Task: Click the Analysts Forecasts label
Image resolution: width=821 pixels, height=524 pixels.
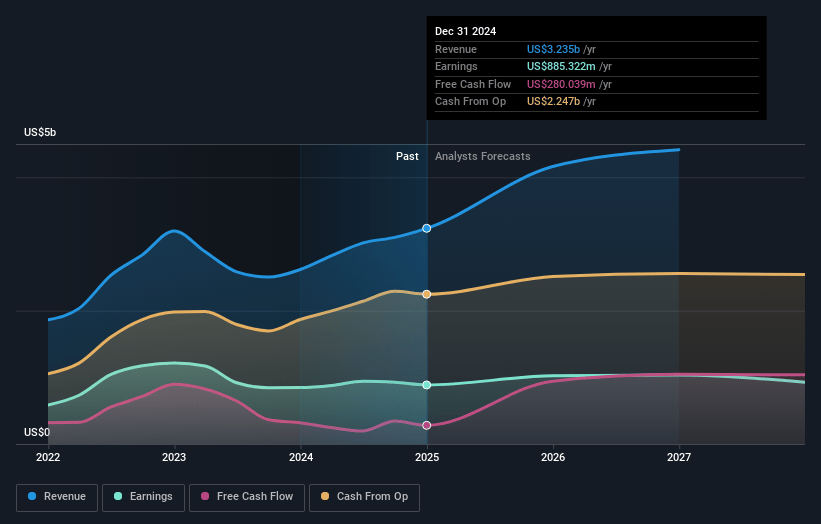Action: [483, 156]
